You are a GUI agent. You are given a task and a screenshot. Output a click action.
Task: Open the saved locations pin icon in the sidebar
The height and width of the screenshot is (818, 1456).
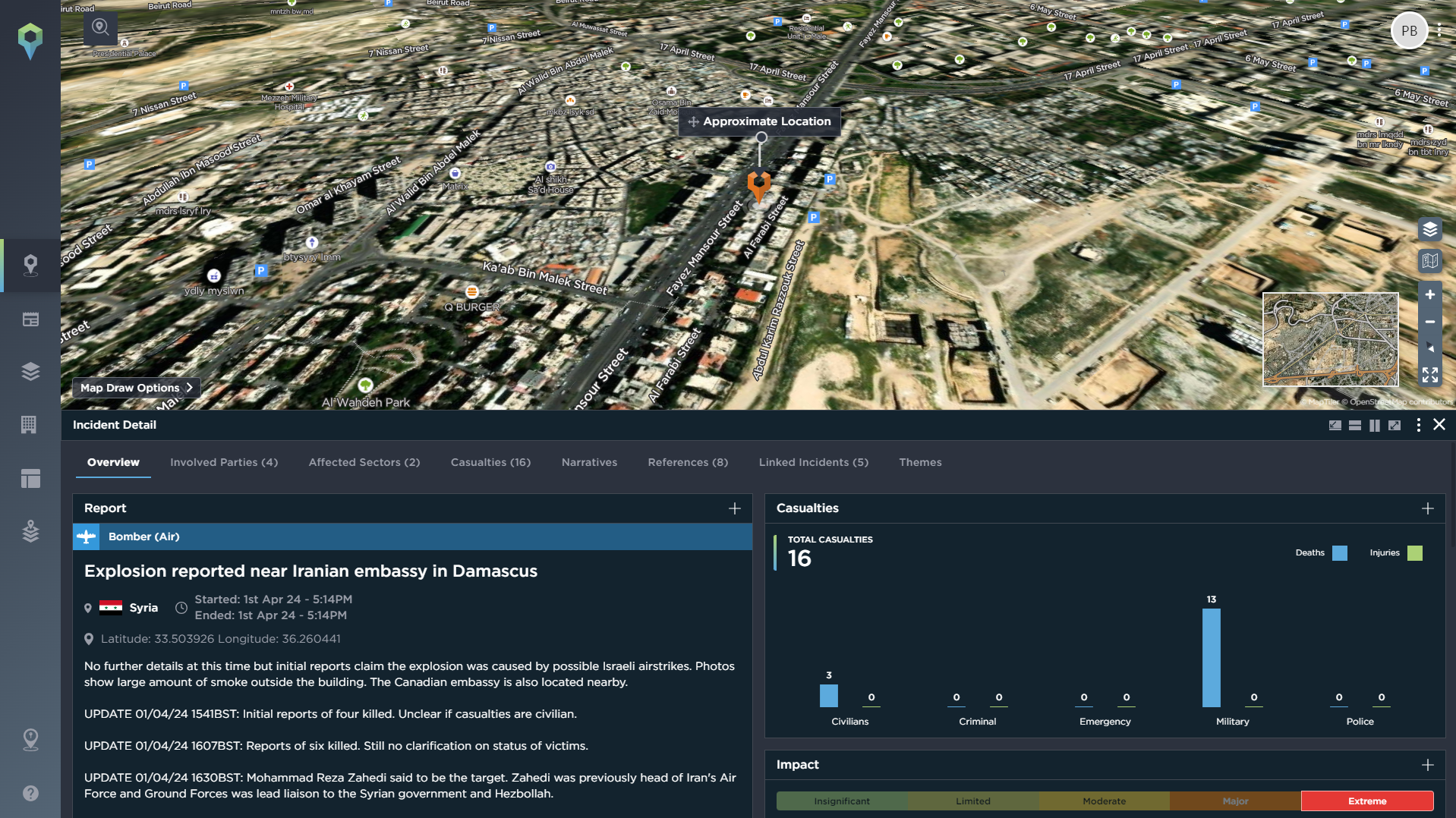tap(30, 739)
